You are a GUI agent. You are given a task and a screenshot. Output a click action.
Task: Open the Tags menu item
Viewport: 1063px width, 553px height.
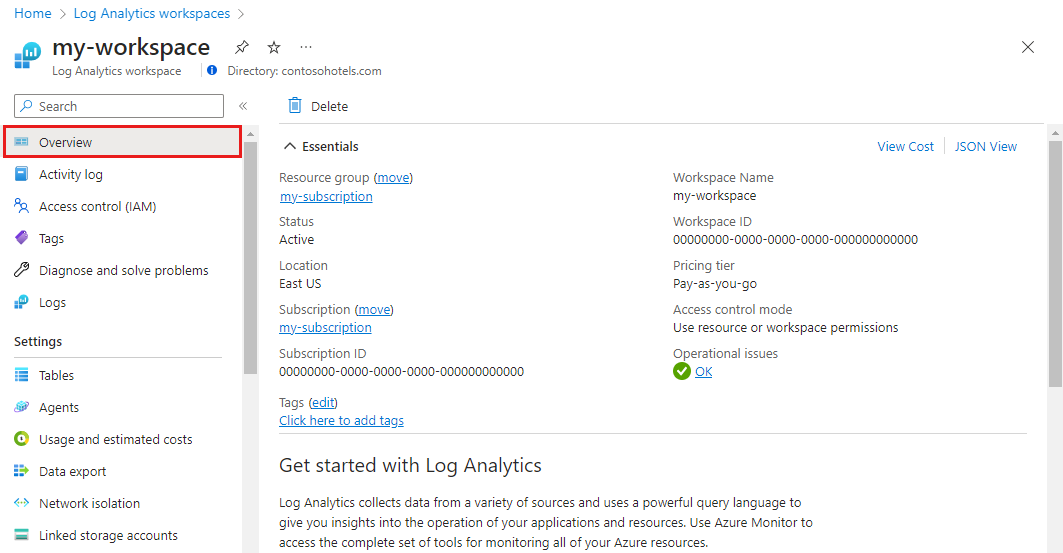52,238
